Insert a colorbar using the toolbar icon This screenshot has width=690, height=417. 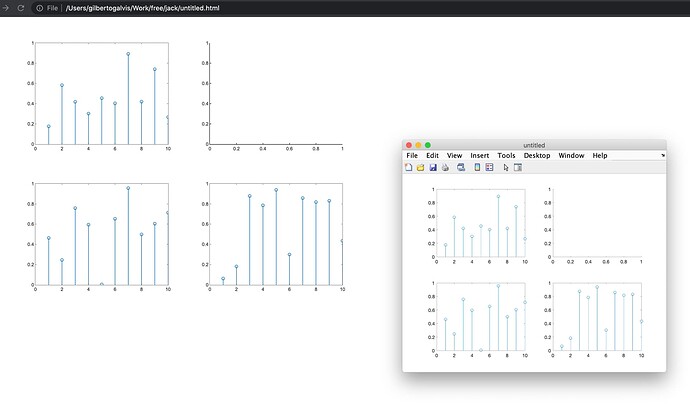tap(477, 167)
